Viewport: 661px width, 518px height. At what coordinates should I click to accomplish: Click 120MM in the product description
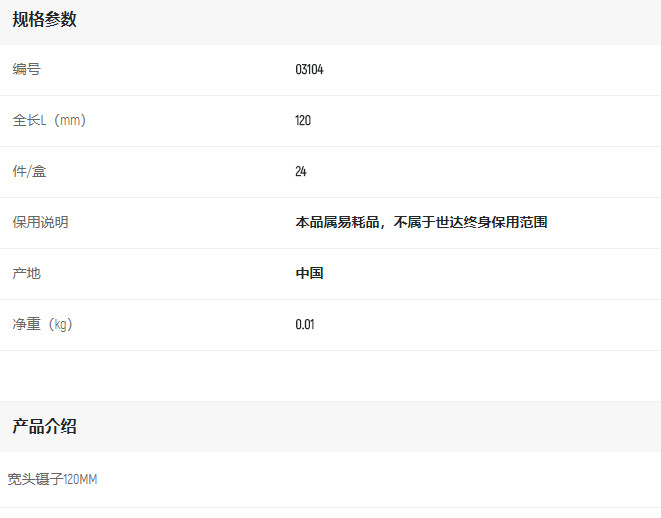80,480
